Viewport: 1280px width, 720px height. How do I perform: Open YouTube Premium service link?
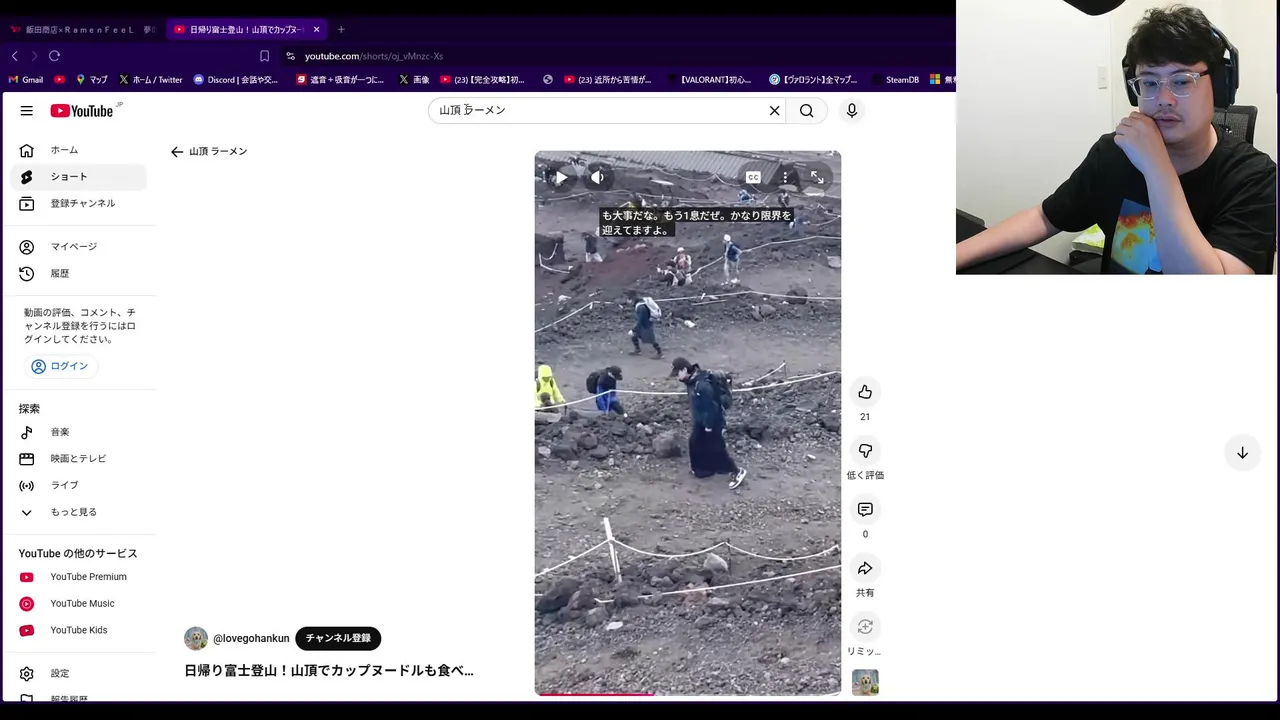click(79, 577)
